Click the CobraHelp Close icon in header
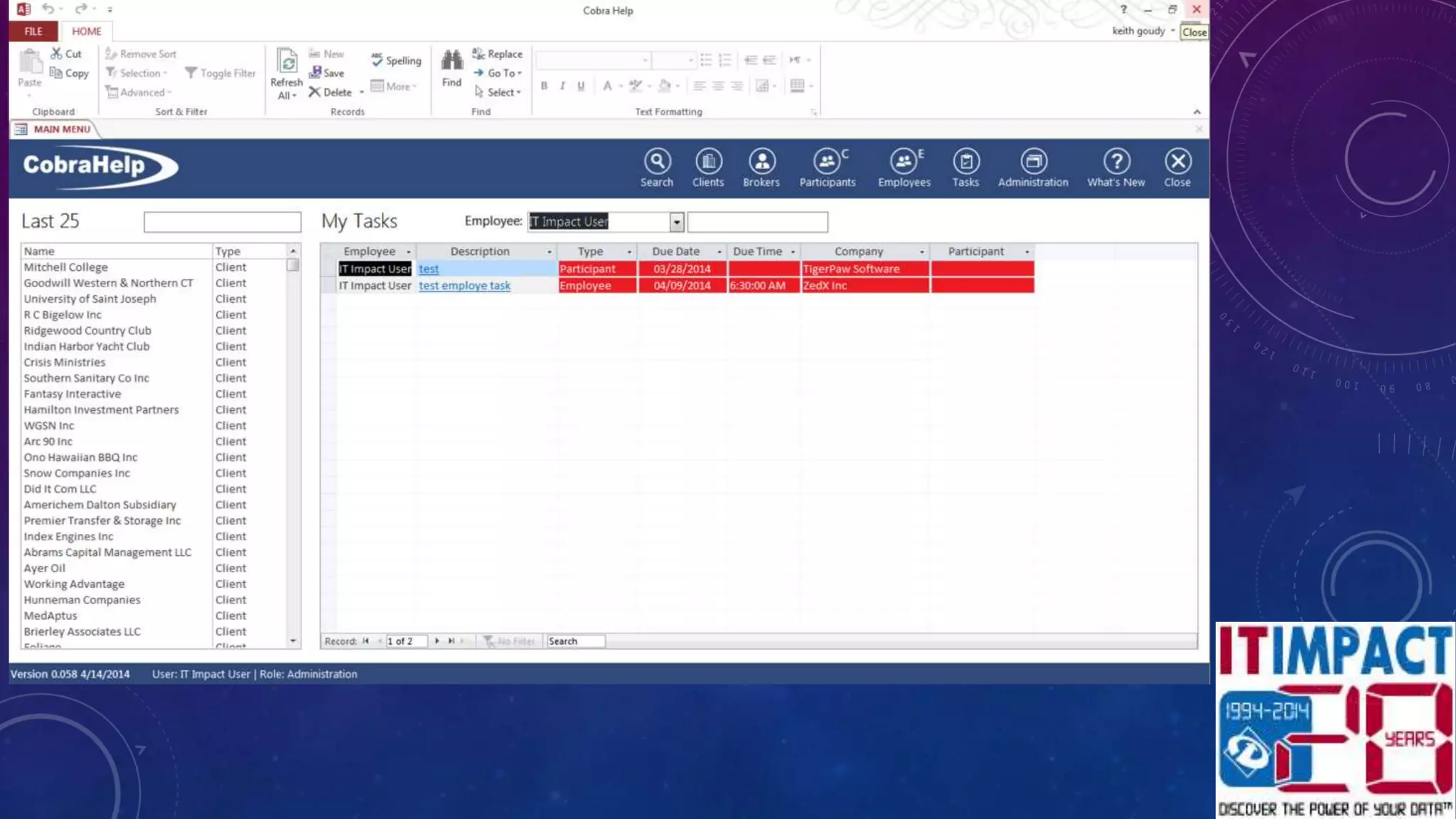This screenshot has height=819, width=1456. (x=1177, y=168)
